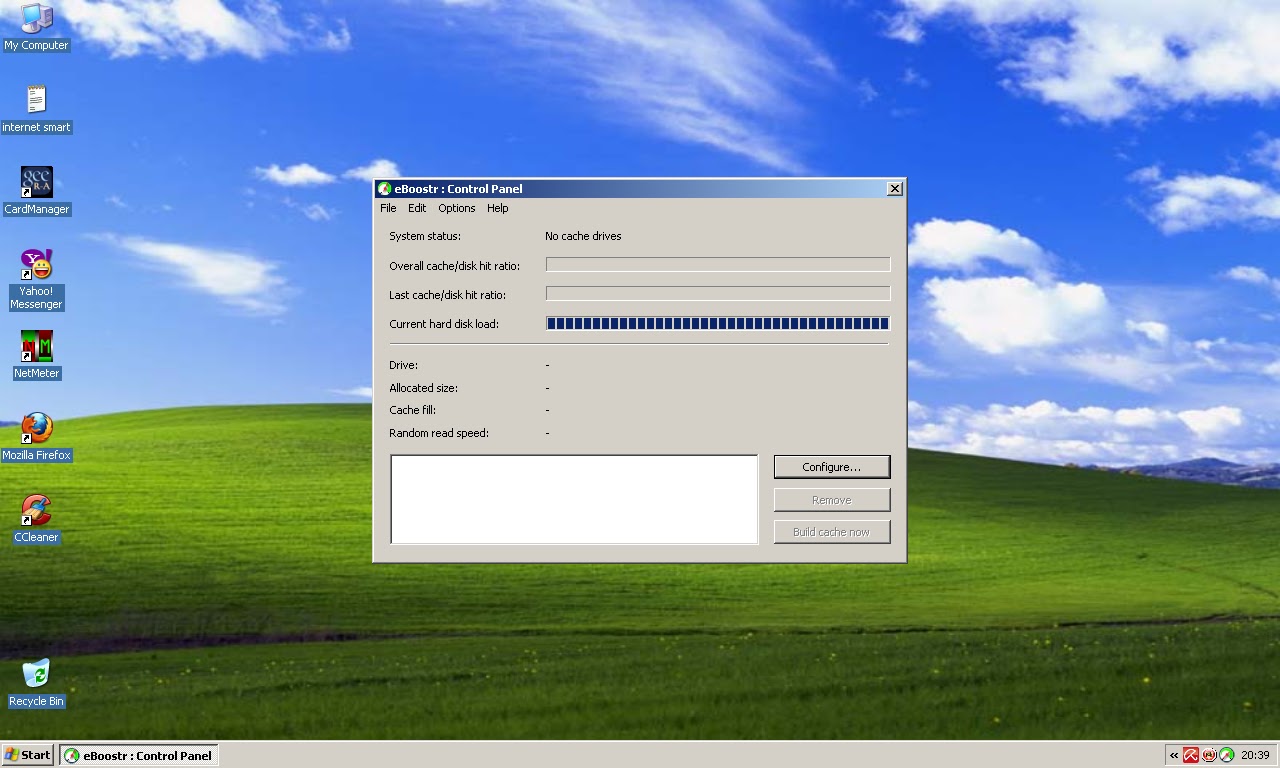Select the CardManager desktop shortcut
1280x768 pixels.
click(x=36, y=191)
